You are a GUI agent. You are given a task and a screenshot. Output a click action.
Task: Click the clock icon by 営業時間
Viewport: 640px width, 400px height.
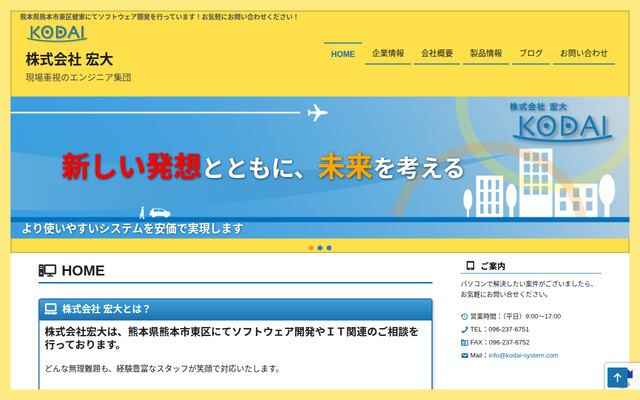[464, 316]
